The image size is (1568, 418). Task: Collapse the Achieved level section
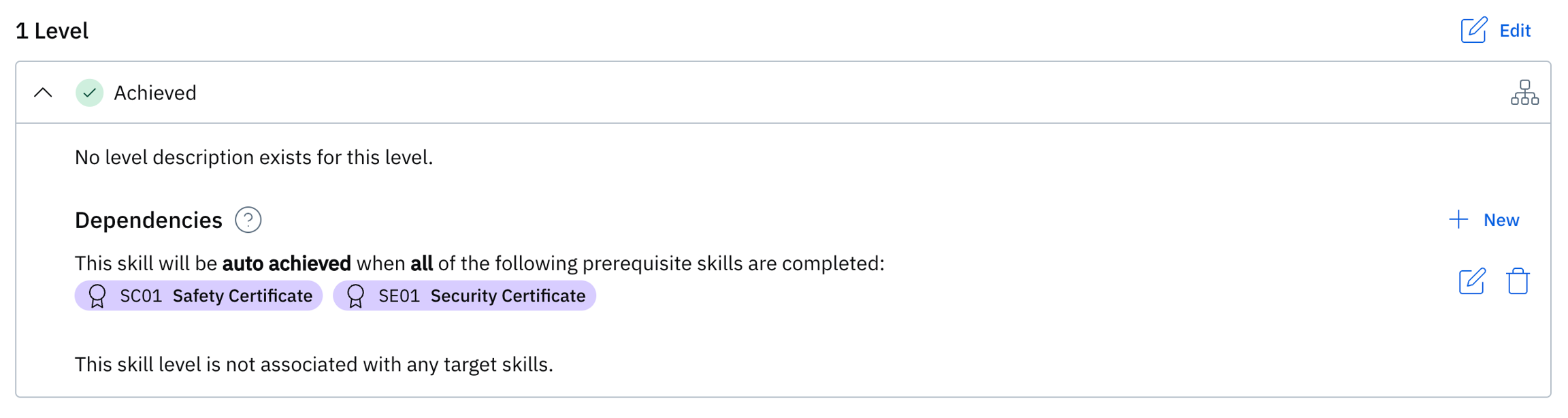click(x=43, y=93)
